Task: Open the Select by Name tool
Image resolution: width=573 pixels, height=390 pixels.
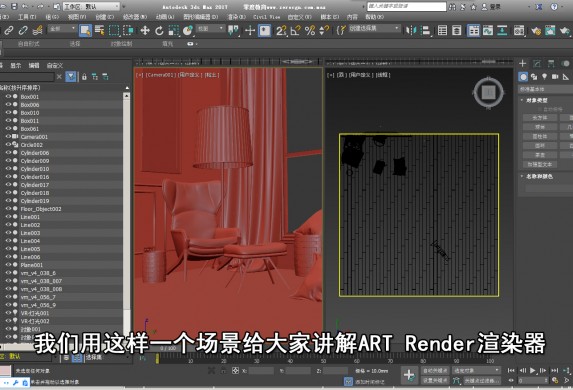Action: click(x=99, y=30)
